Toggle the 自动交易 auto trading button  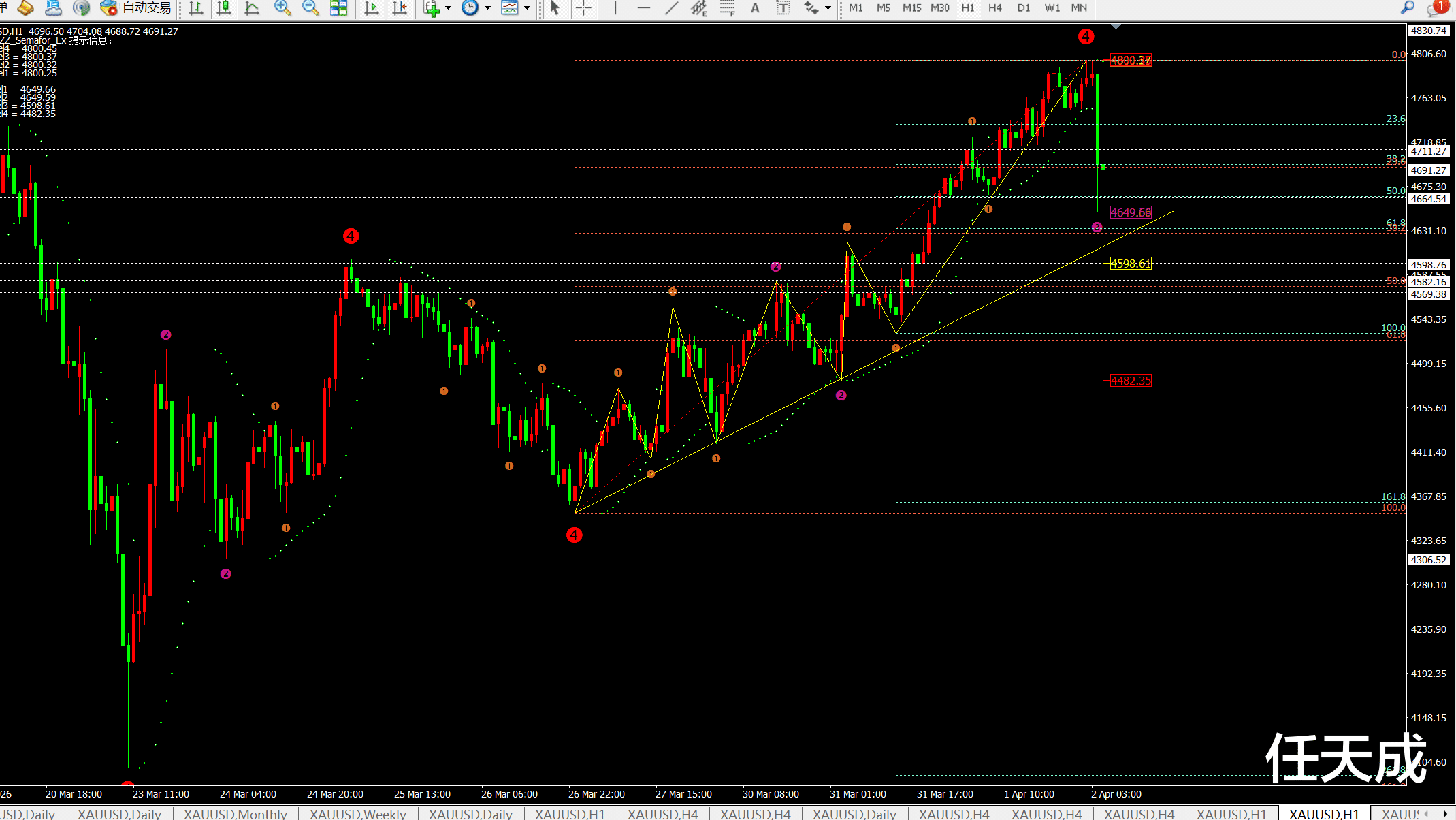[135, 7]
